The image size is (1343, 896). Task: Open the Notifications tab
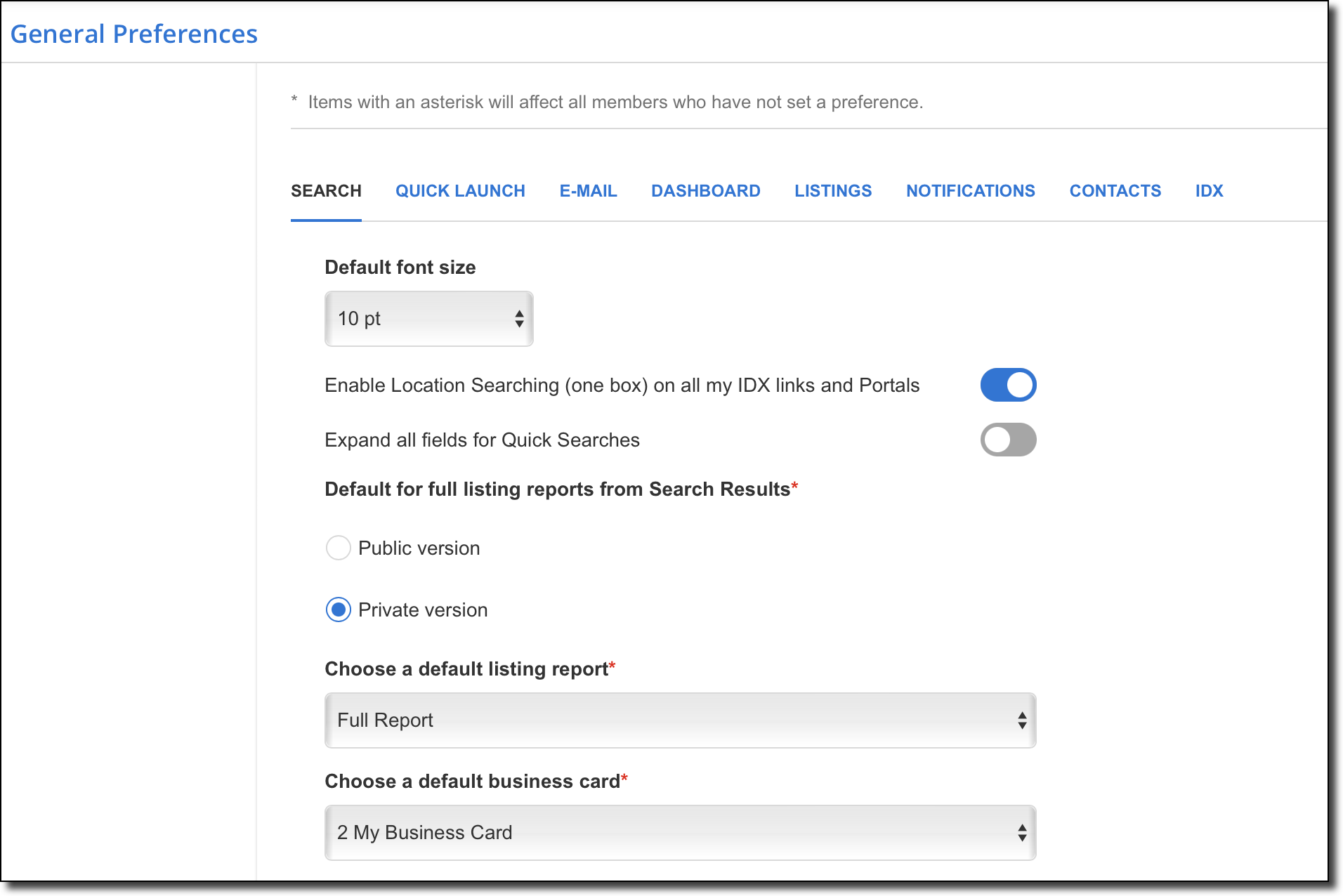coord(970,191)
